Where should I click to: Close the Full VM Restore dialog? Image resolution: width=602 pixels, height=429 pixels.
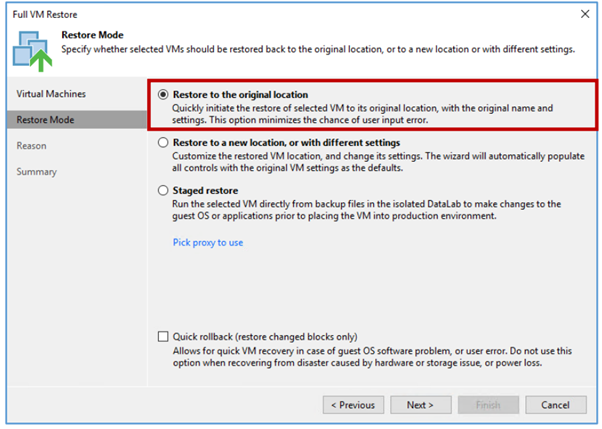click(585, 14)
